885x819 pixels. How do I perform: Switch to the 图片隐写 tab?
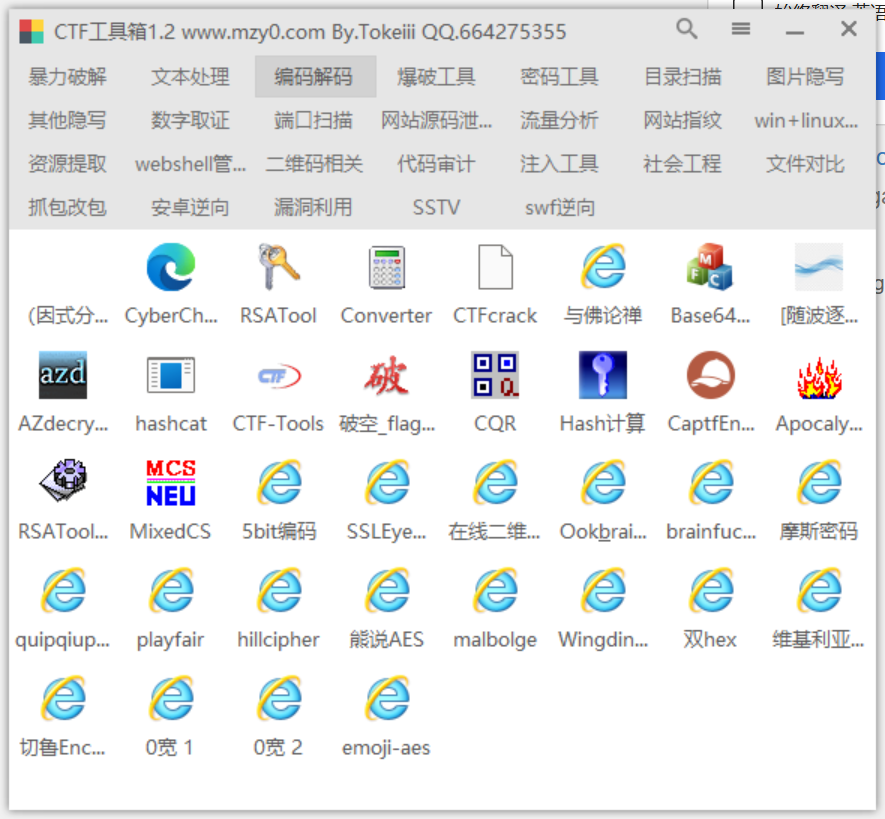click(x=805, y=77)
